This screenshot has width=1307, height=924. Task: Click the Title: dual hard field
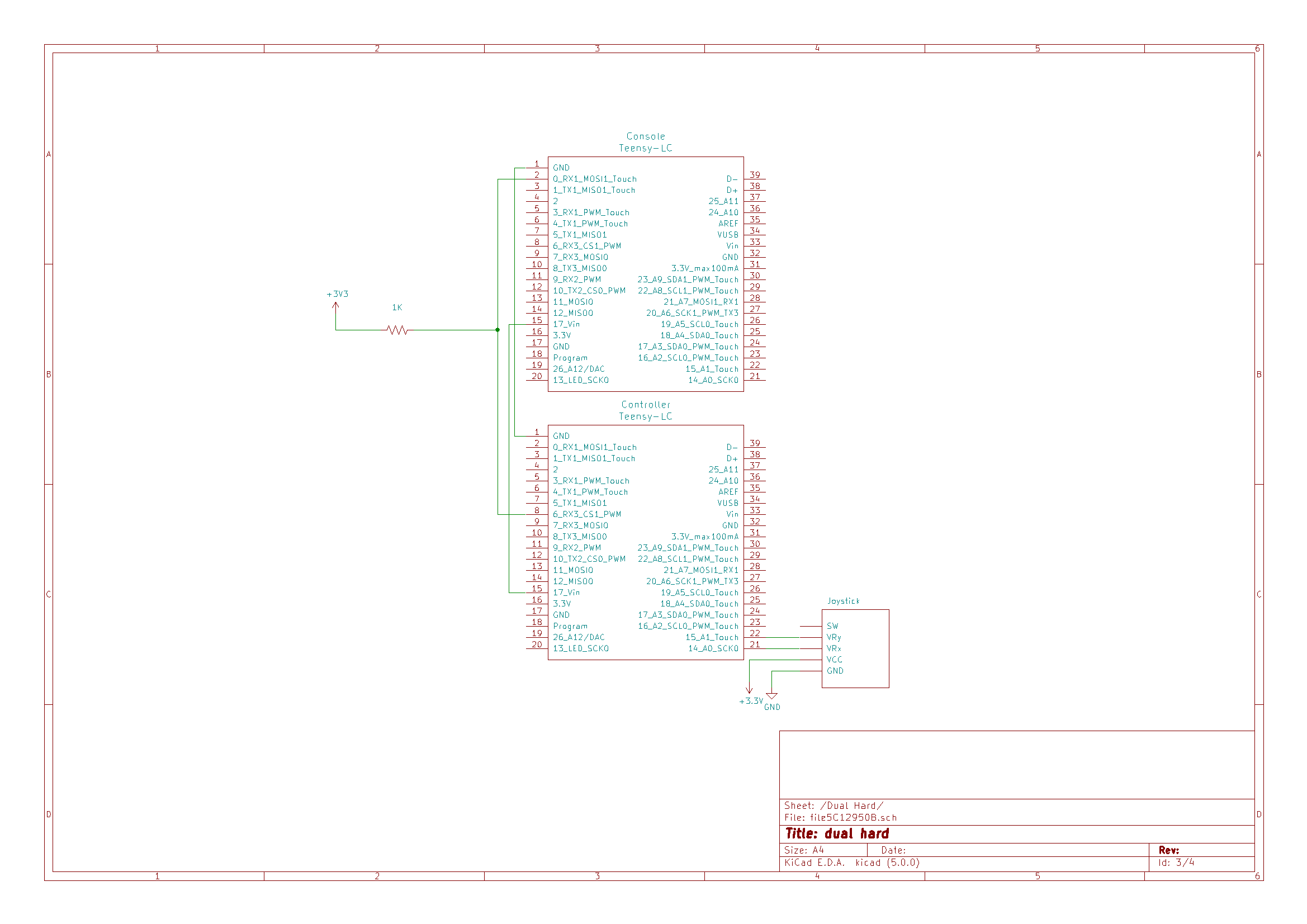(837, 834)
